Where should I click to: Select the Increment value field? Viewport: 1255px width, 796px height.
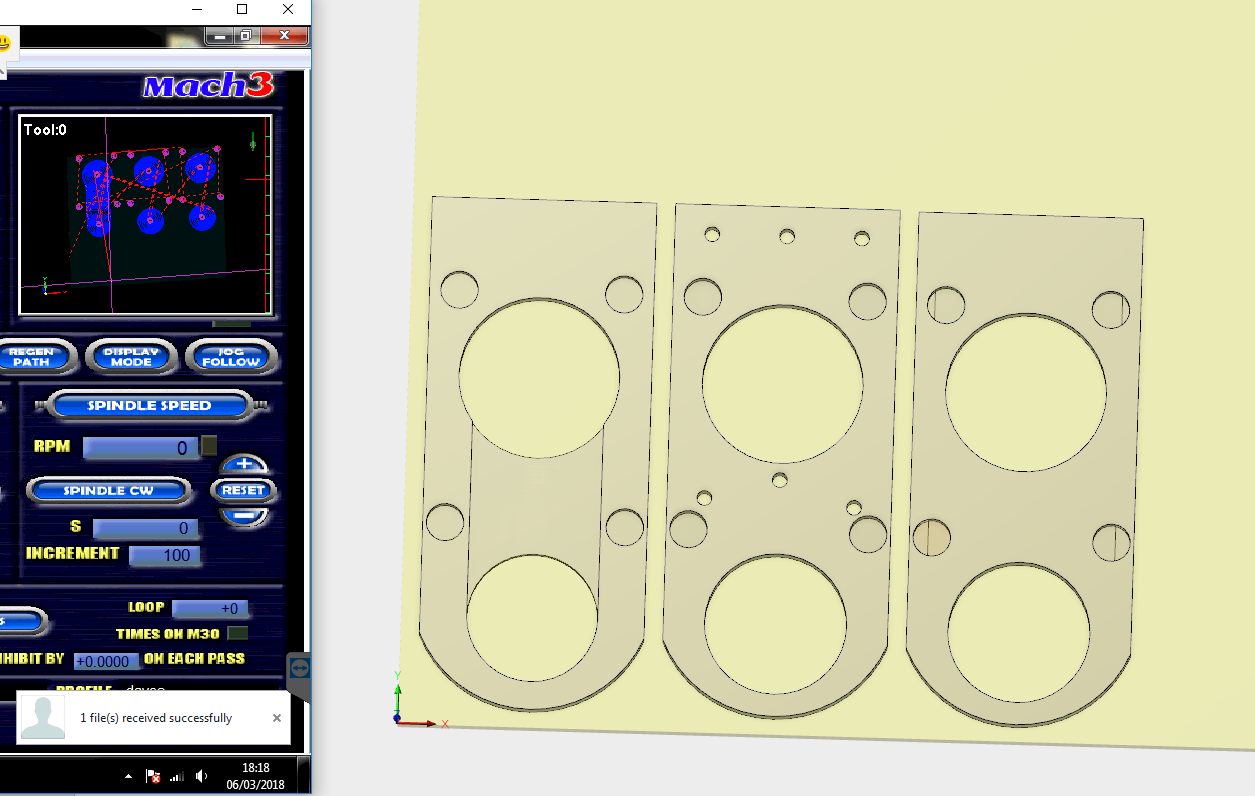(x=165, y=555)
